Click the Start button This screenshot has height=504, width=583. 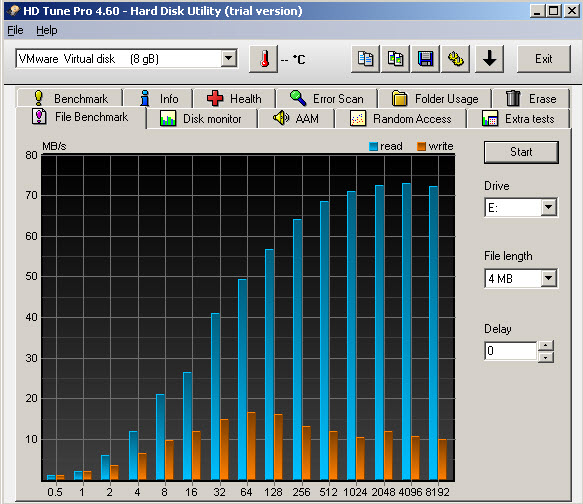(x=521, y=152)
